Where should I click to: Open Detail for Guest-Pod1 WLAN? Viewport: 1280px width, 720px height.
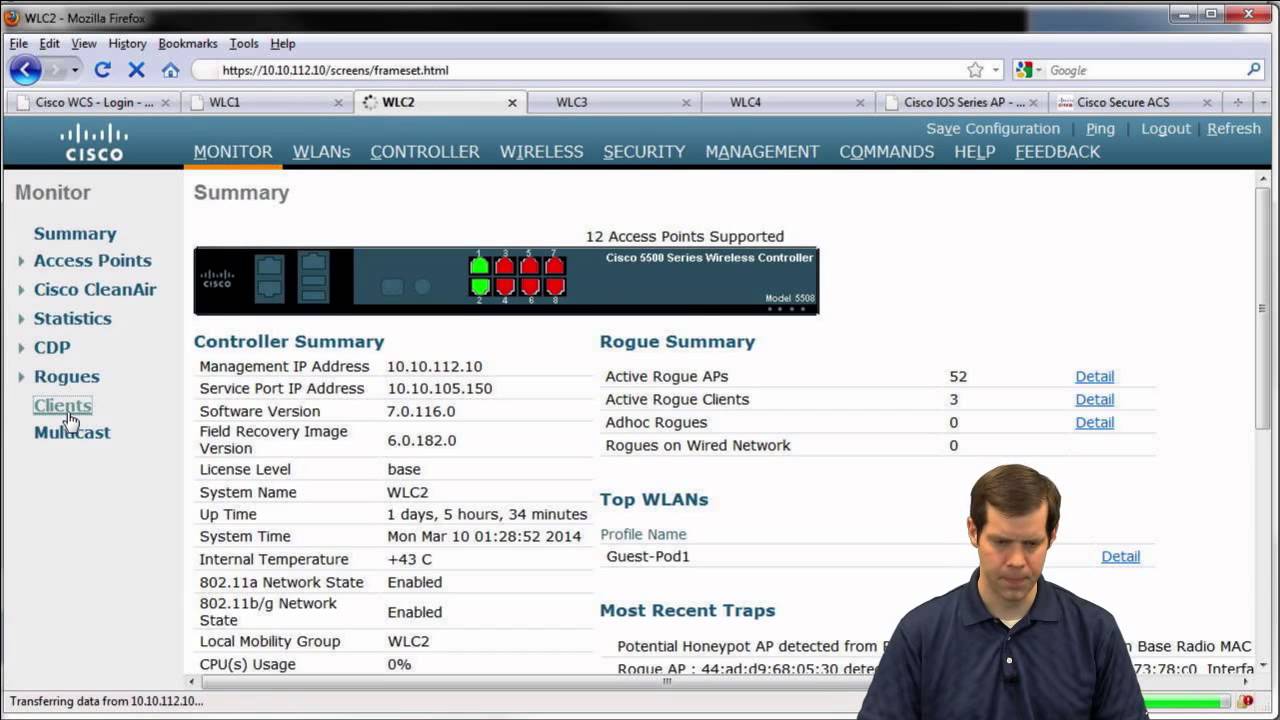coord(1120,557)
